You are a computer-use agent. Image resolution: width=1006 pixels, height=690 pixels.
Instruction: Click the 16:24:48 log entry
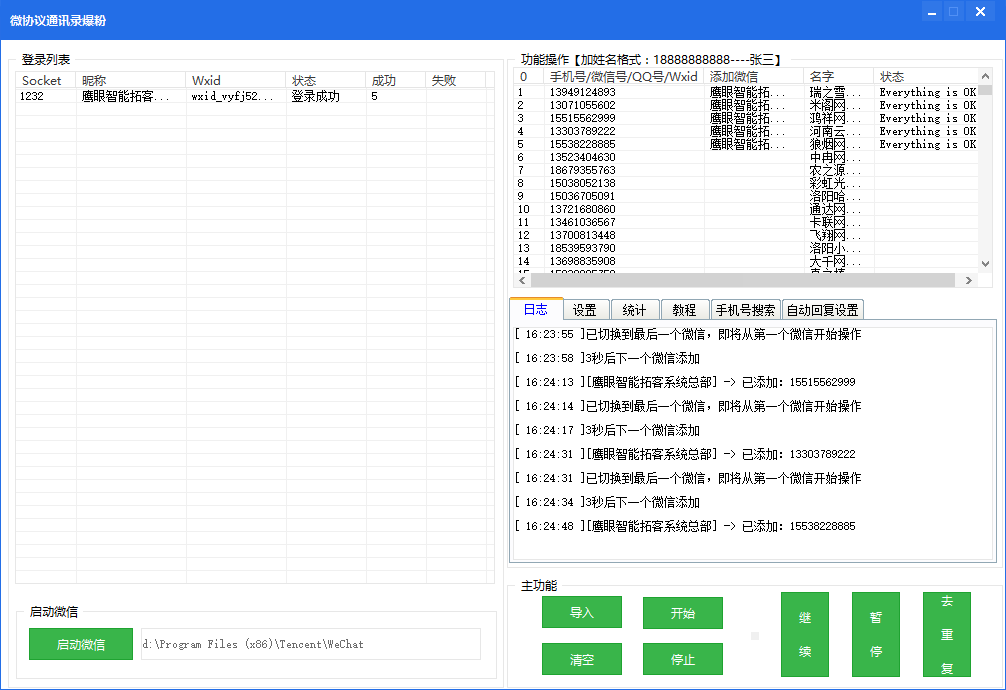tap(685, 526)
